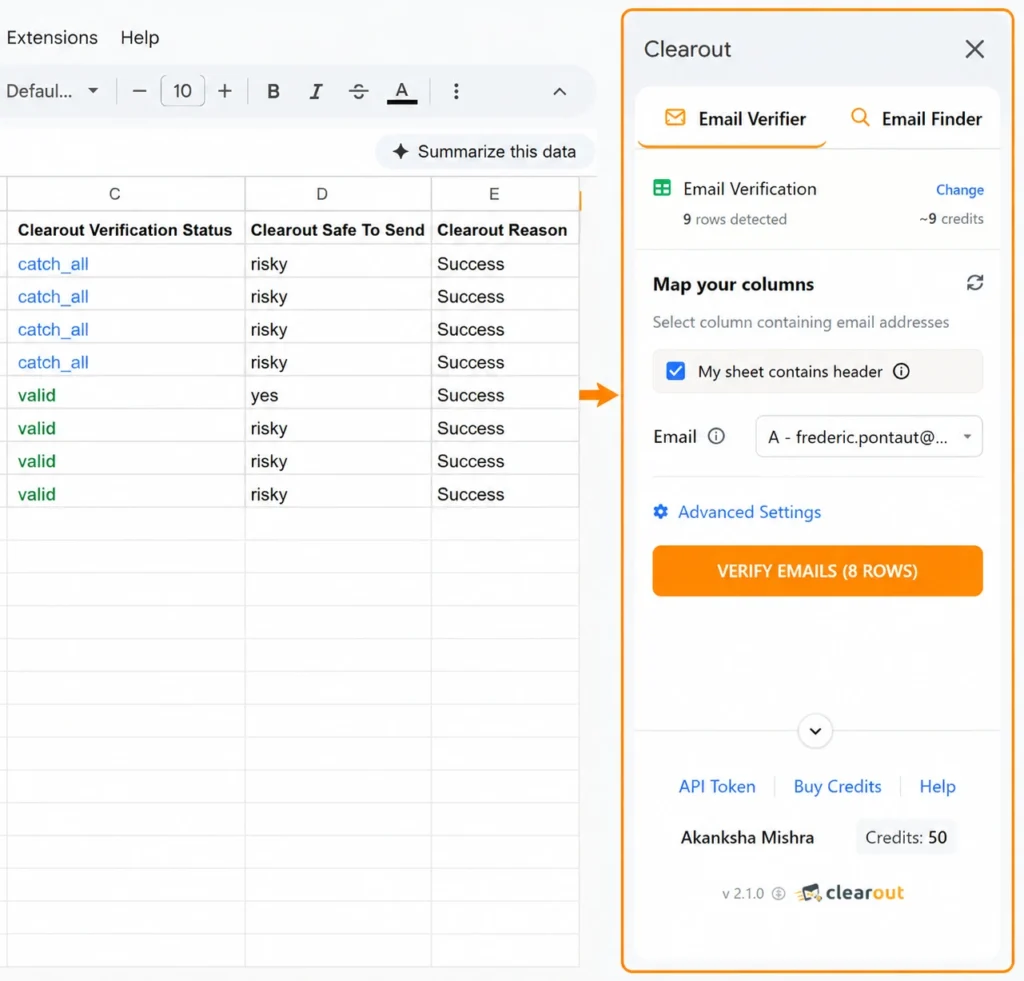Click the Advanced Settings gear icon
This screenshot has height=981, width=1024.
(x=661, y=511)
